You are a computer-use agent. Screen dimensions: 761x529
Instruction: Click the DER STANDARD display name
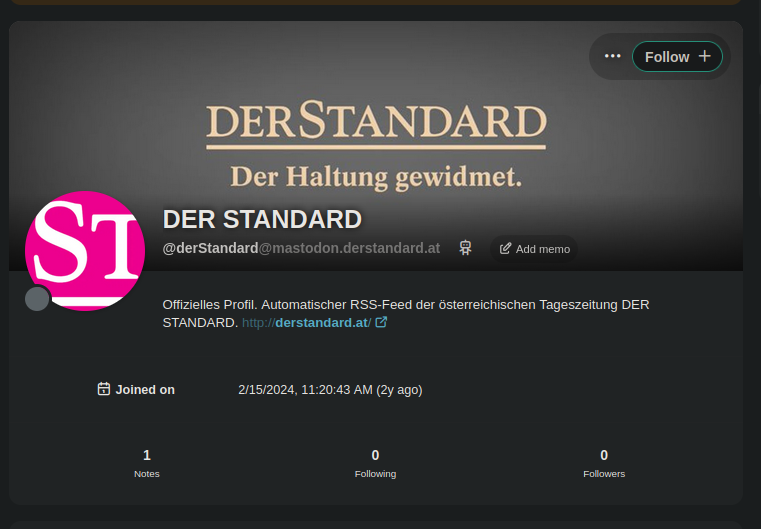[x=262, y=219]
